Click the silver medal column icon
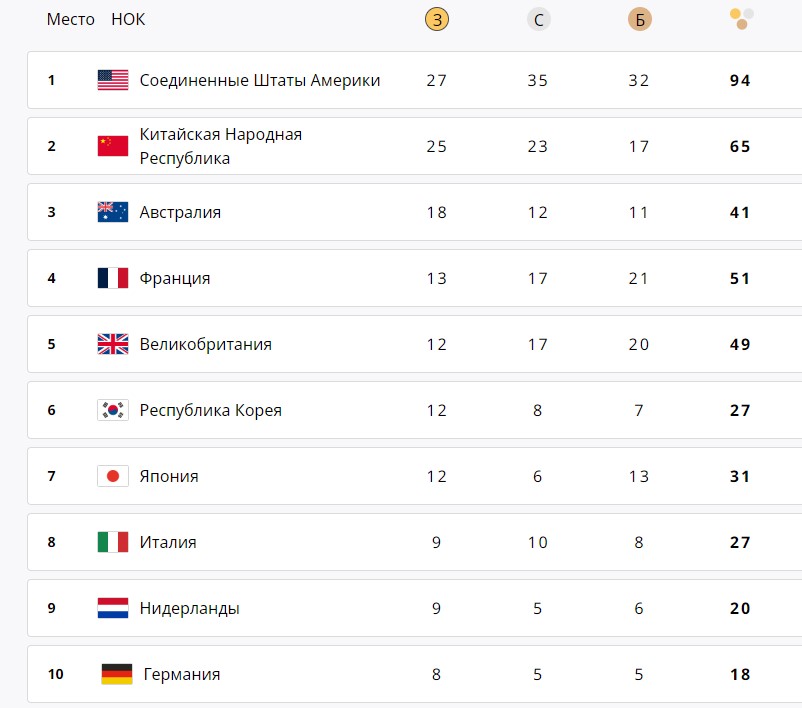Image resolution: width=802 pixels, height=708 pixels. pyautogui.click(x=538, y=19)
